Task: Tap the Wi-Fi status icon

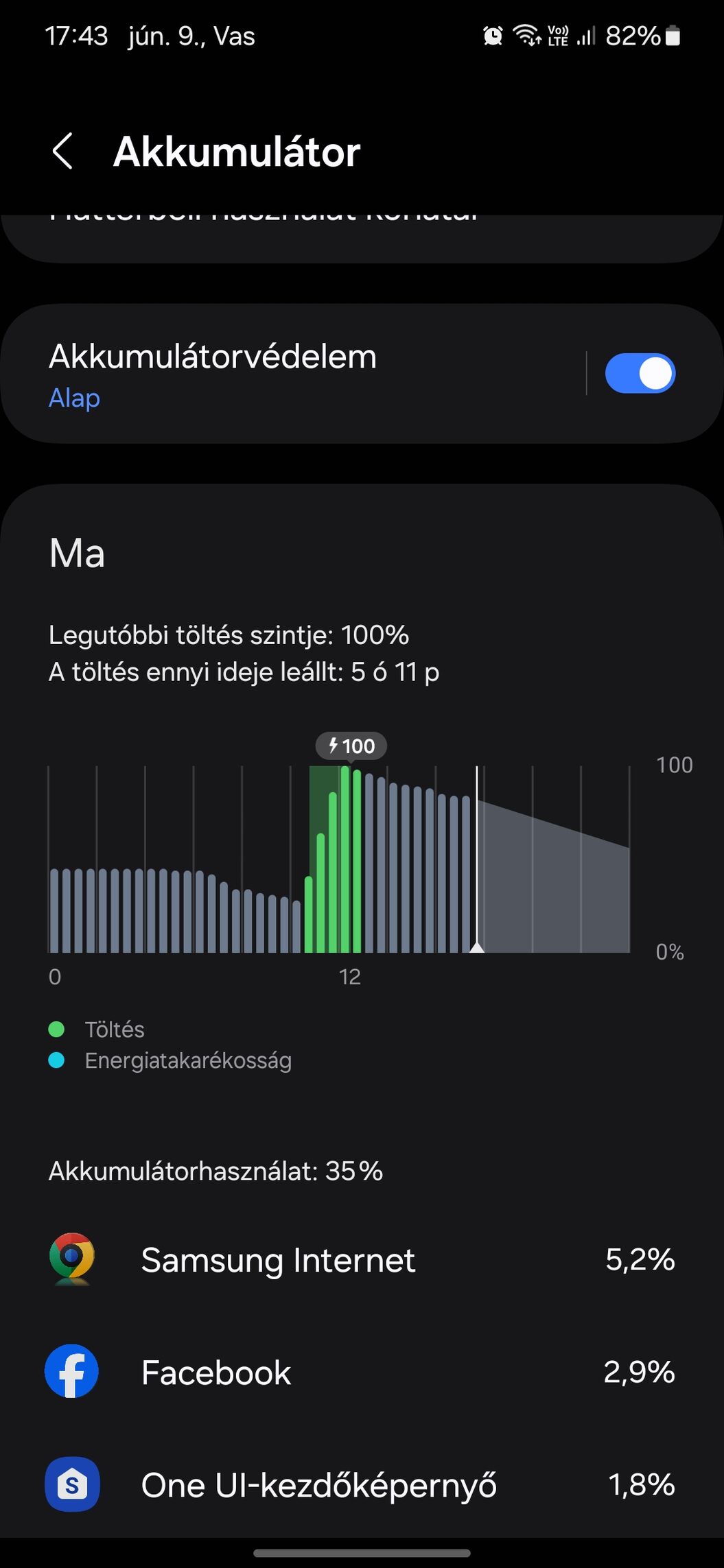Action: 527,36
